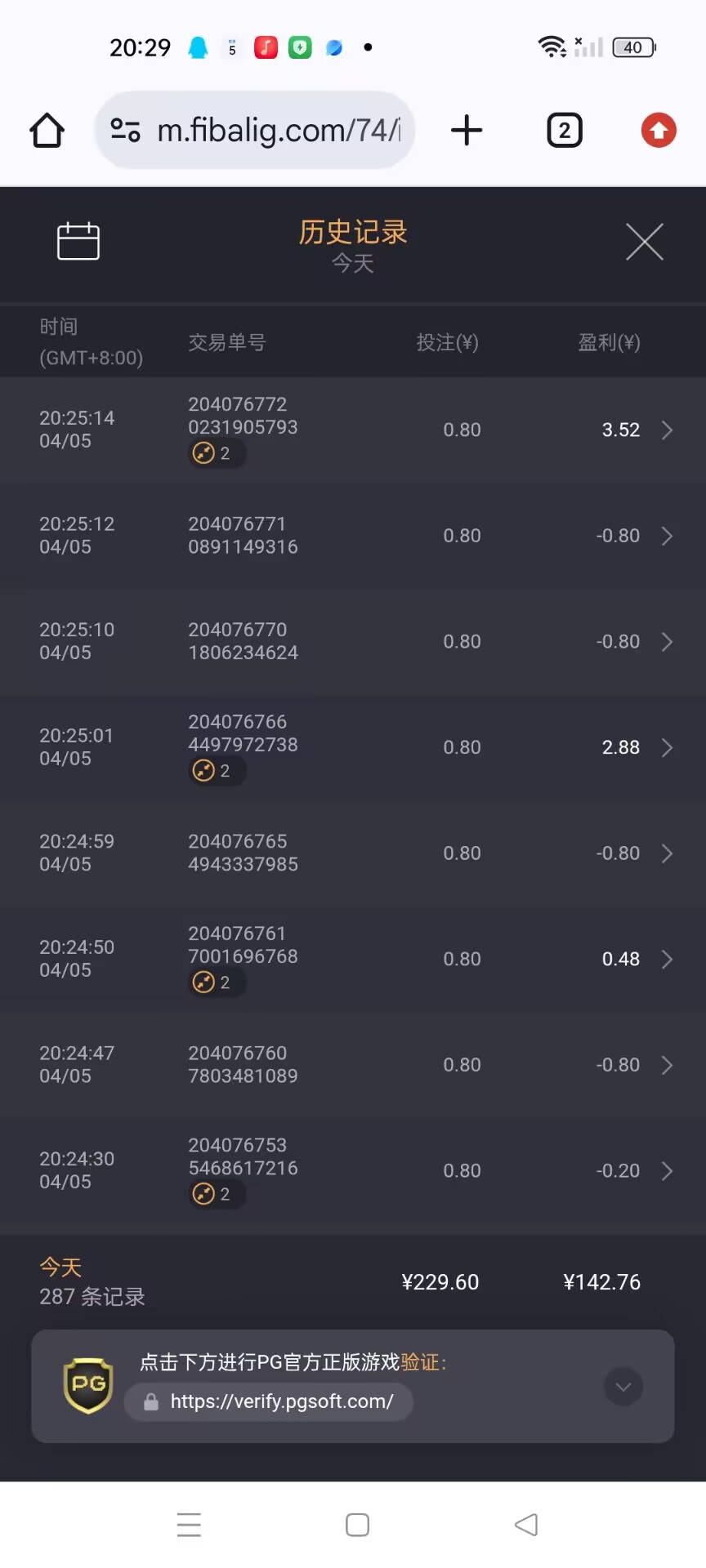Tap the Android back navigation button

[x=526, y=1525]
